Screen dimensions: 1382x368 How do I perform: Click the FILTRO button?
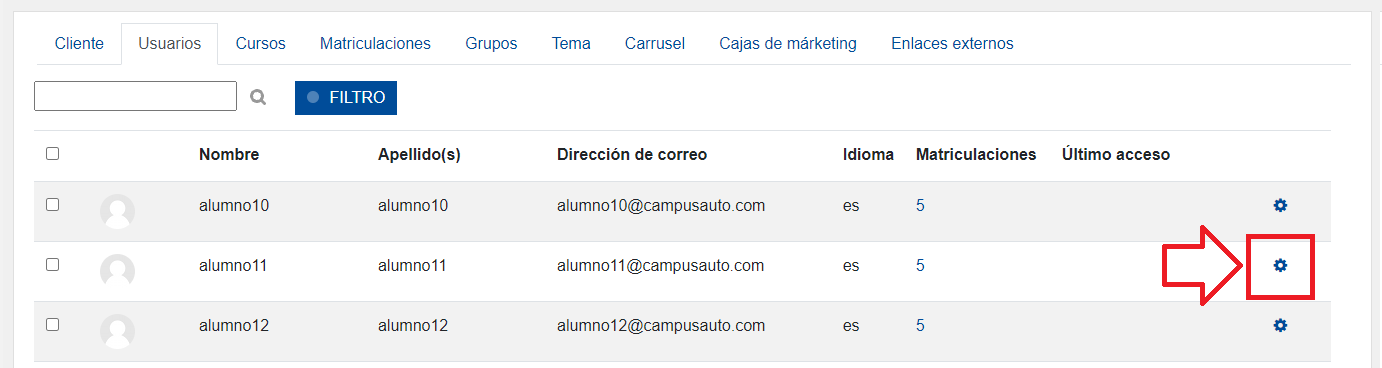[x=346, y=98]
